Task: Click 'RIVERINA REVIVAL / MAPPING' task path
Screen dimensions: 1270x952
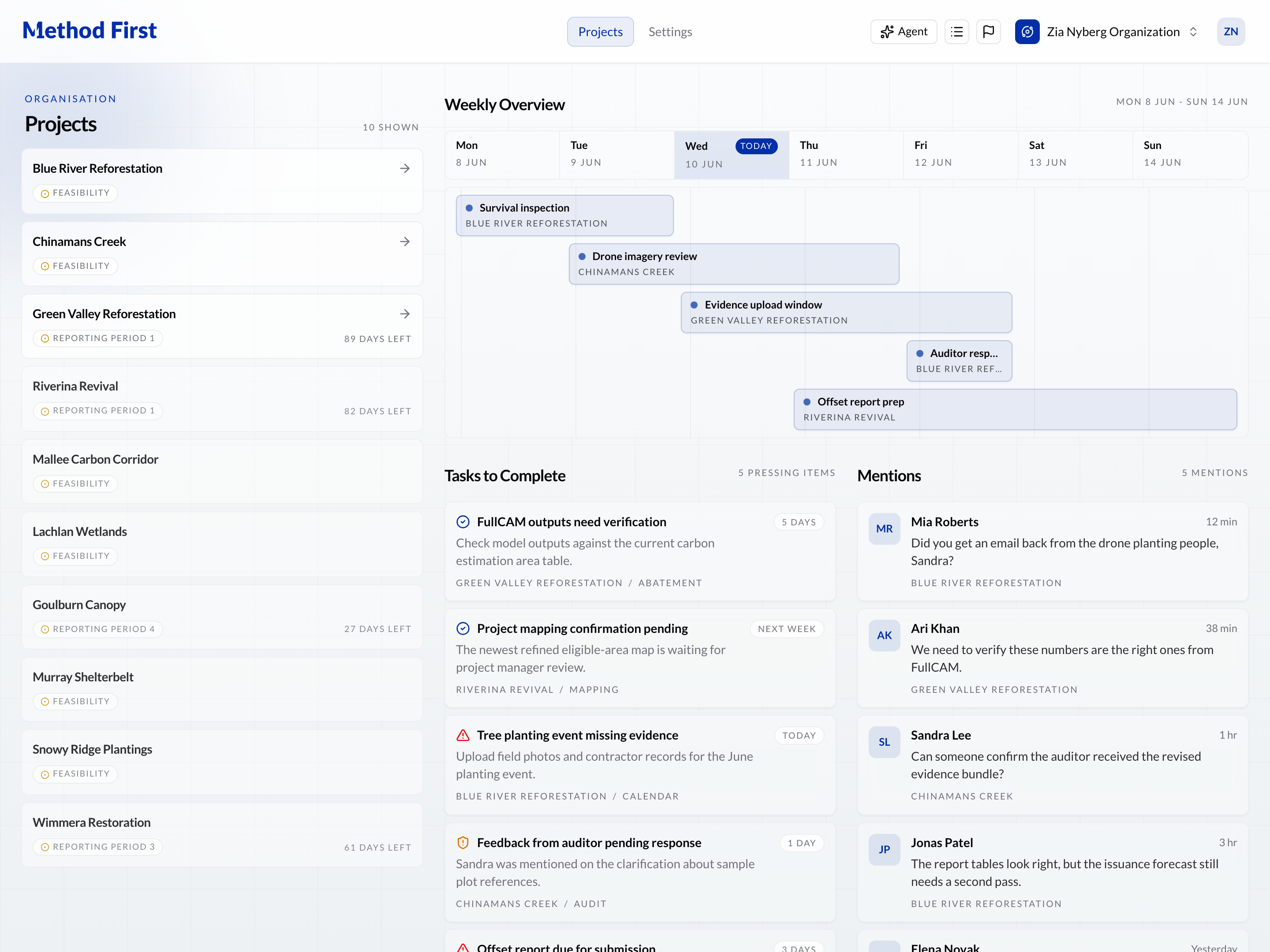Action: pos(537,690)
